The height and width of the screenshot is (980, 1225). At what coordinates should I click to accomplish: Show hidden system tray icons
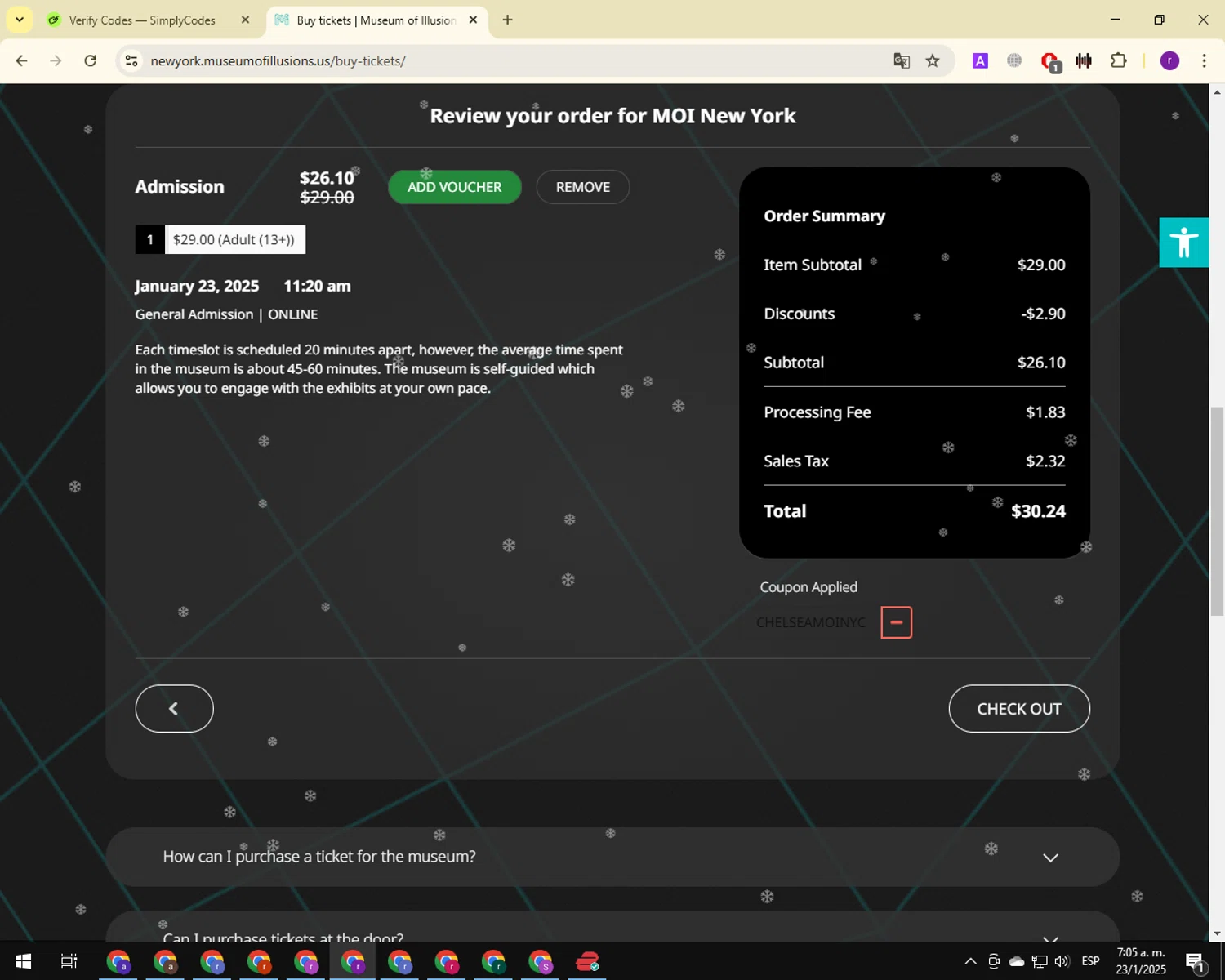[x=970, y=961]
